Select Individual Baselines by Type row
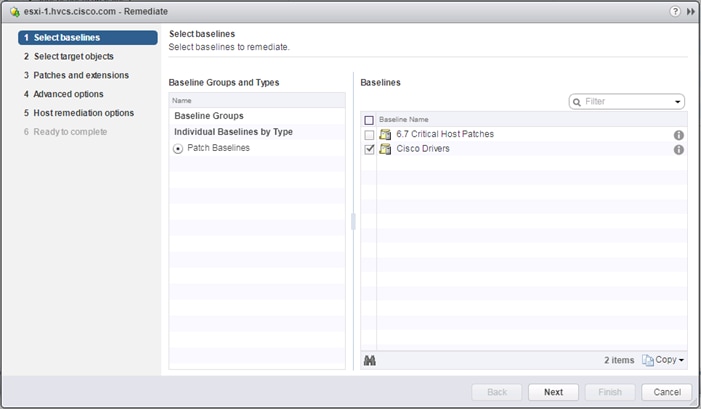This screenshot has height=409, width=701. tap(257, 132)
